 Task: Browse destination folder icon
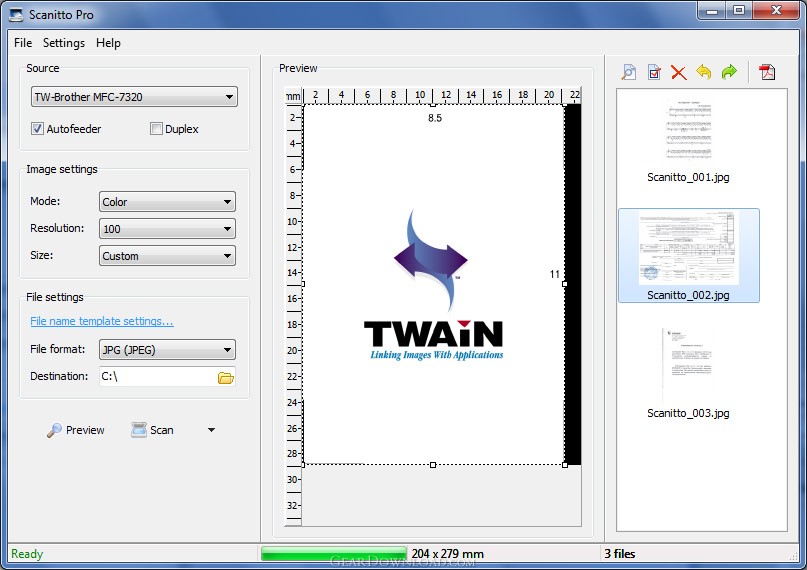click(225, 378)
